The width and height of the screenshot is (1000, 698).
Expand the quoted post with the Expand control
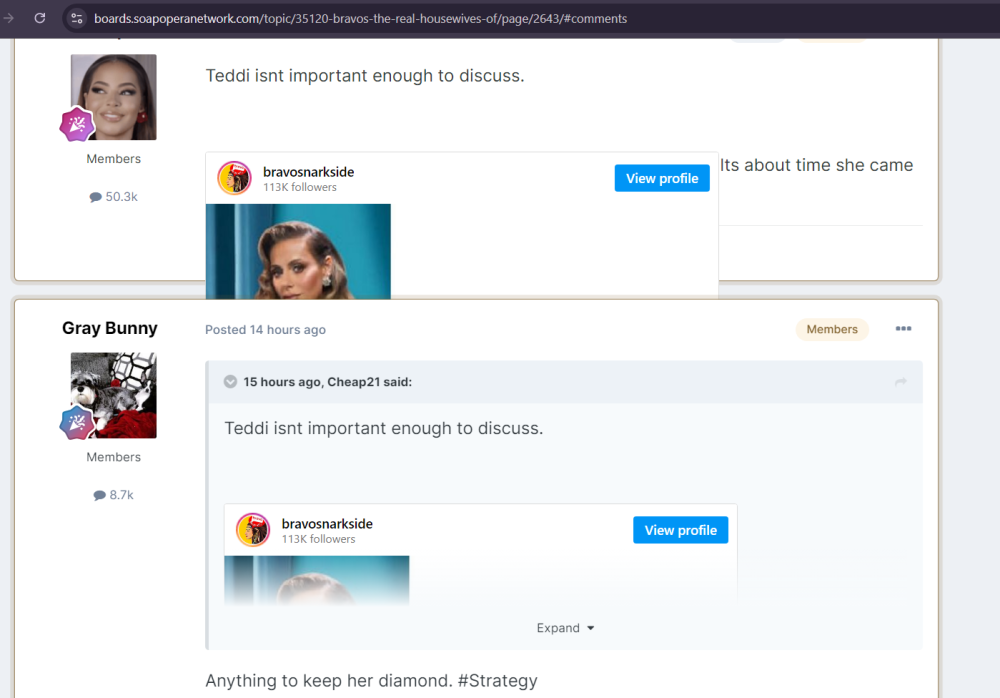(x=565, y=628)
